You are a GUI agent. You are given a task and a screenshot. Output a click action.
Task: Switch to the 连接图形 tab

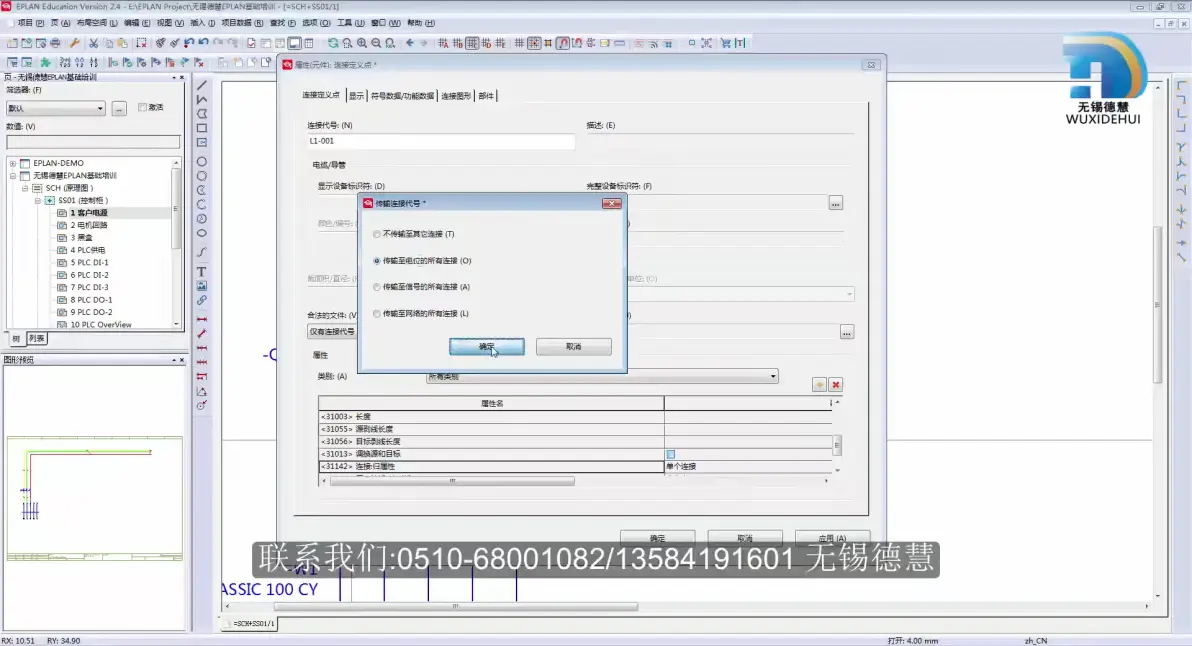click(x=456, y=96)
